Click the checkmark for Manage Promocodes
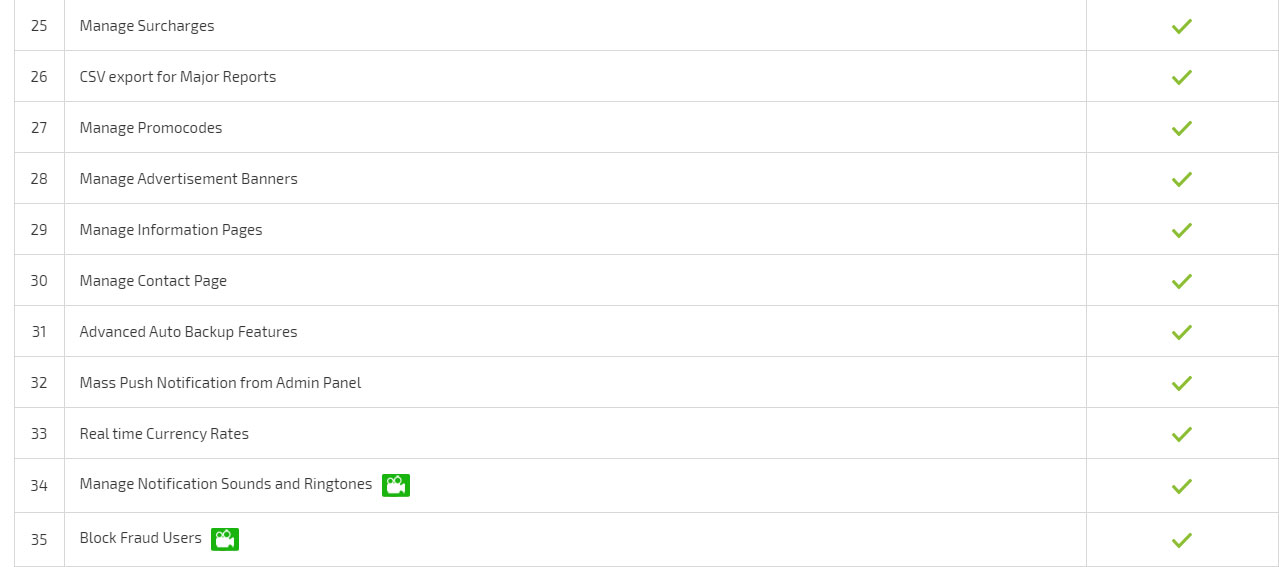 (1182, 128)
